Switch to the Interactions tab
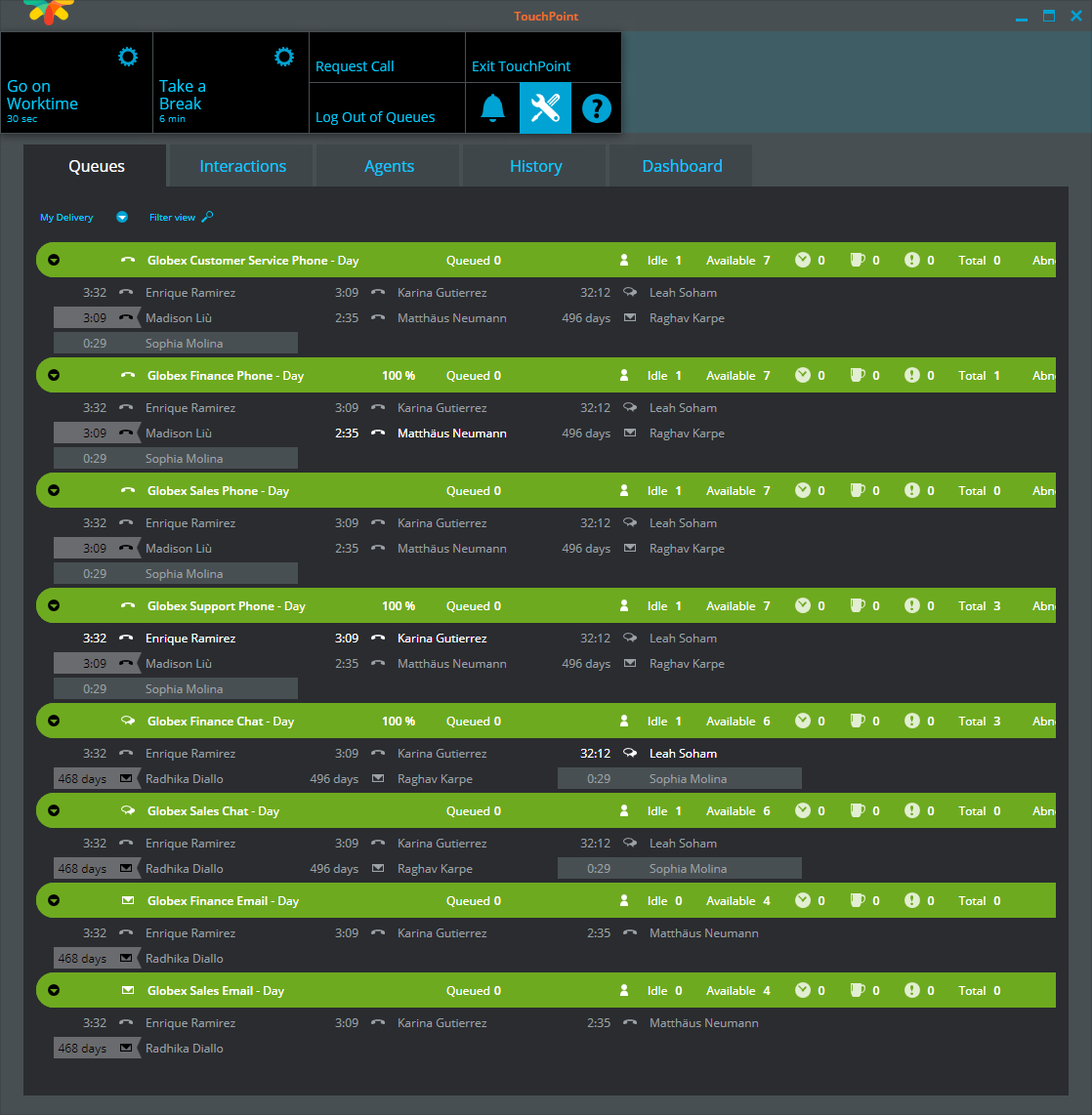The width and height of the screenshot is (1092, 1115). coord(242,166)
